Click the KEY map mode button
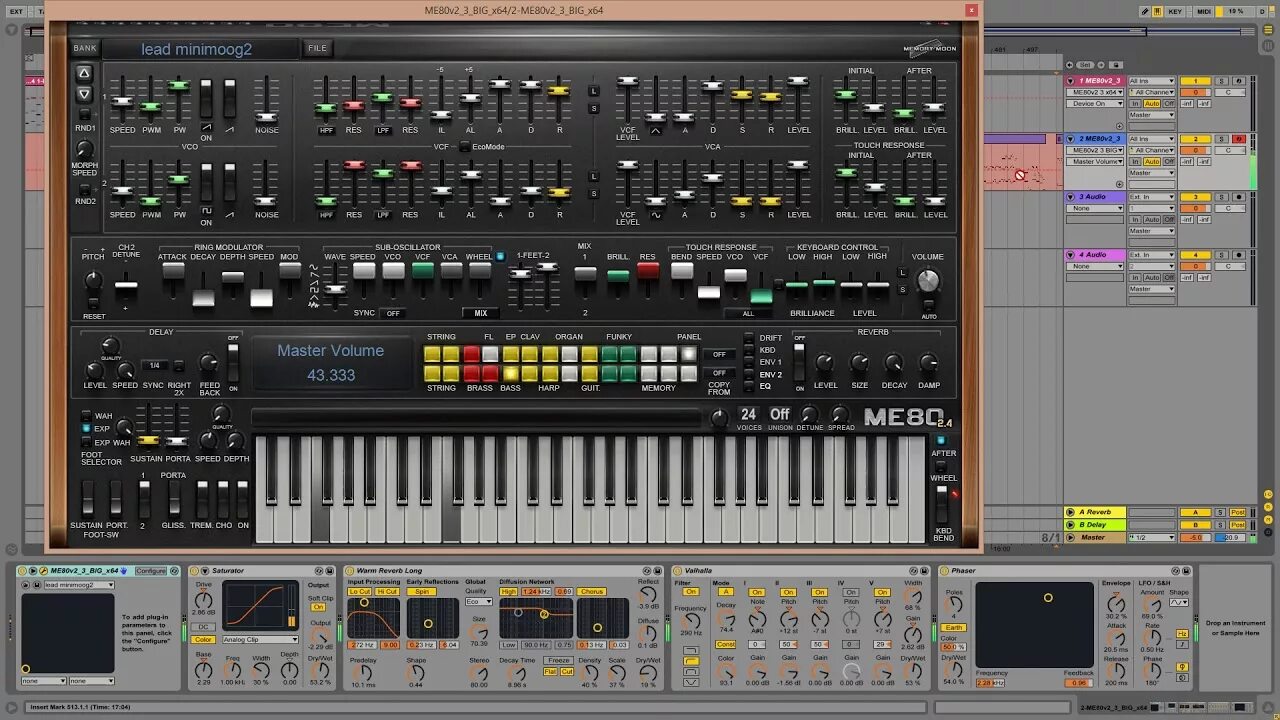Viewport: 1280px width, 720px height. (x=1175, y=11)
